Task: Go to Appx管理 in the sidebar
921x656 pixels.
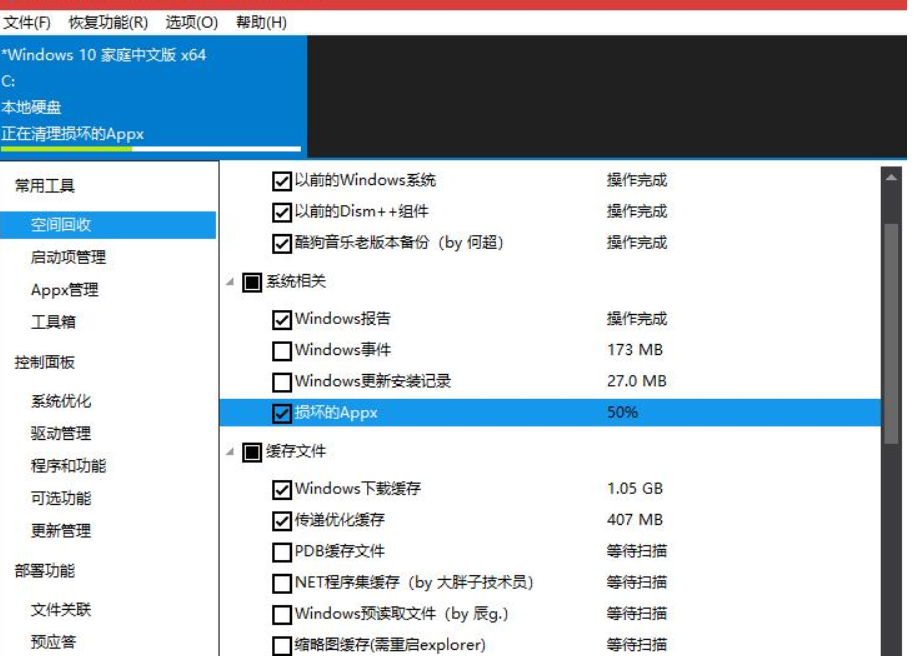Action: tap(65, 290)
